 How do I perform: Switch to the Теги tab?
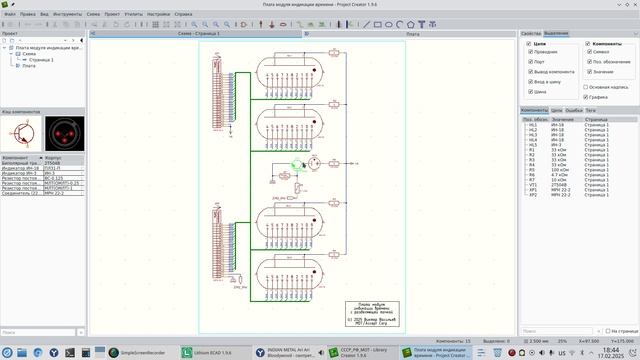pos(591,110)
